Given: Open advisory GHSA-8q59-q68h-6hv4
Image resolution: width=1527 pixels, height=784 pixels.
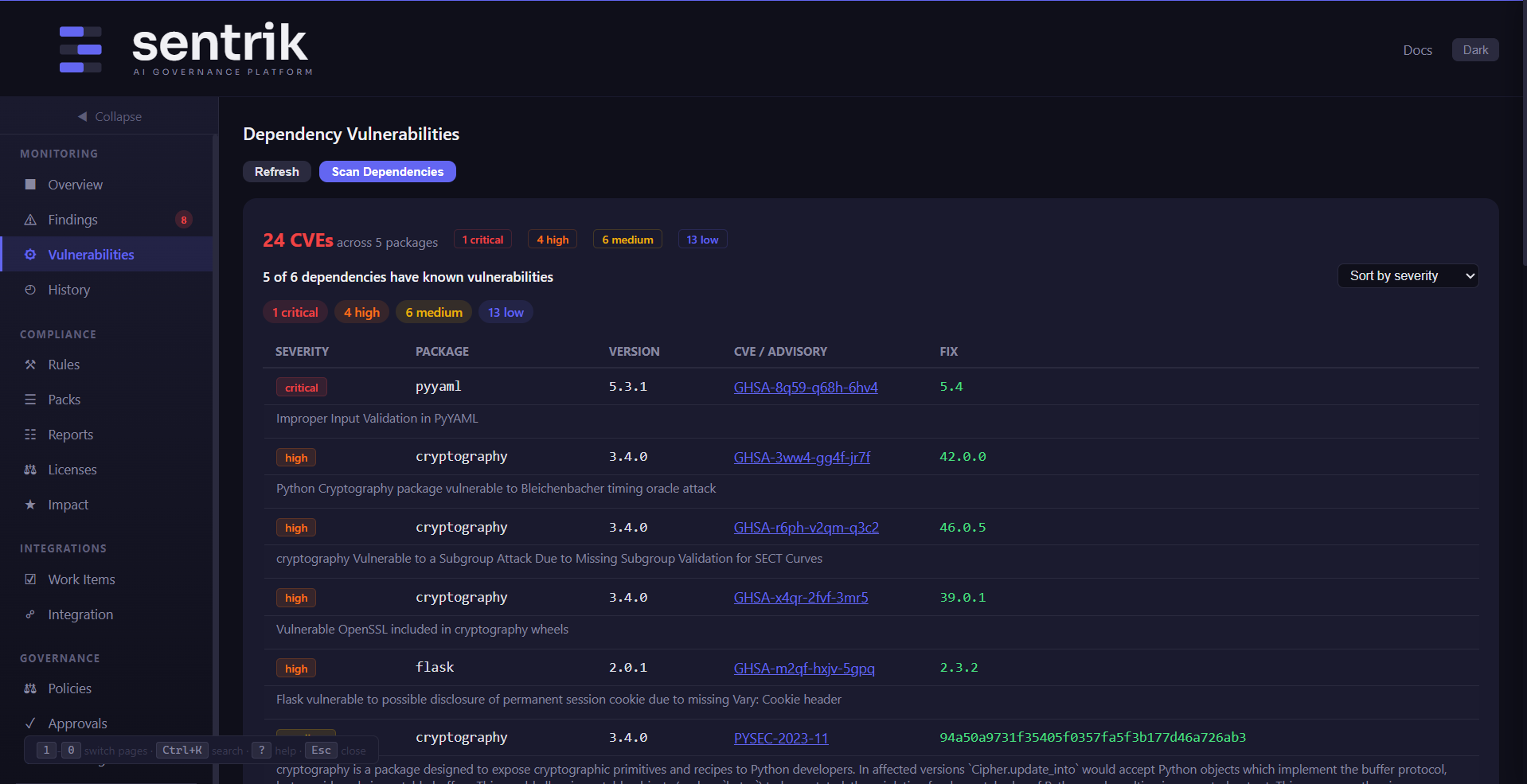Looking at the screenshot, I should click(806, 388).
